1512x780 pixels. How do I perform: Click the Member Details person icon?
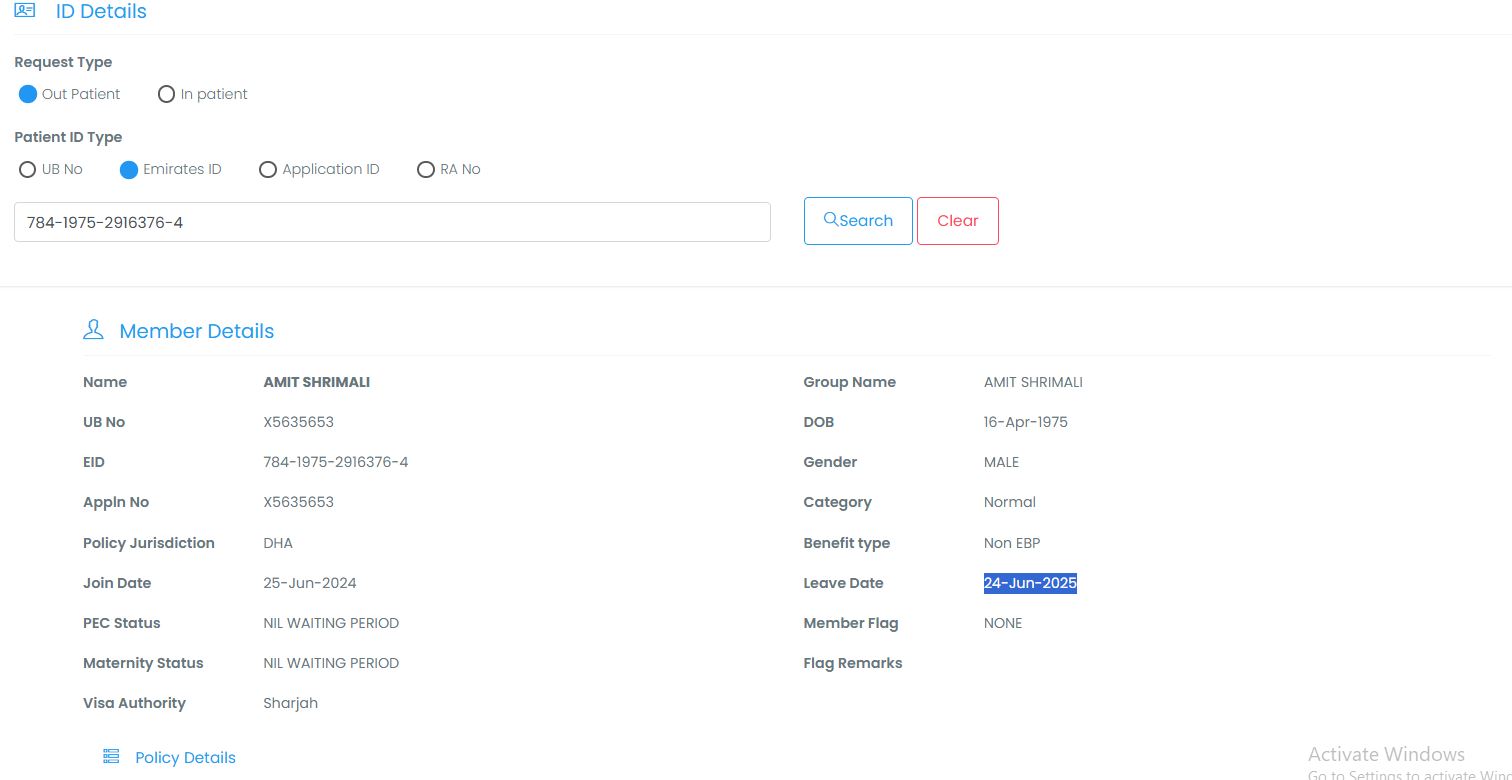pos(93,330)
